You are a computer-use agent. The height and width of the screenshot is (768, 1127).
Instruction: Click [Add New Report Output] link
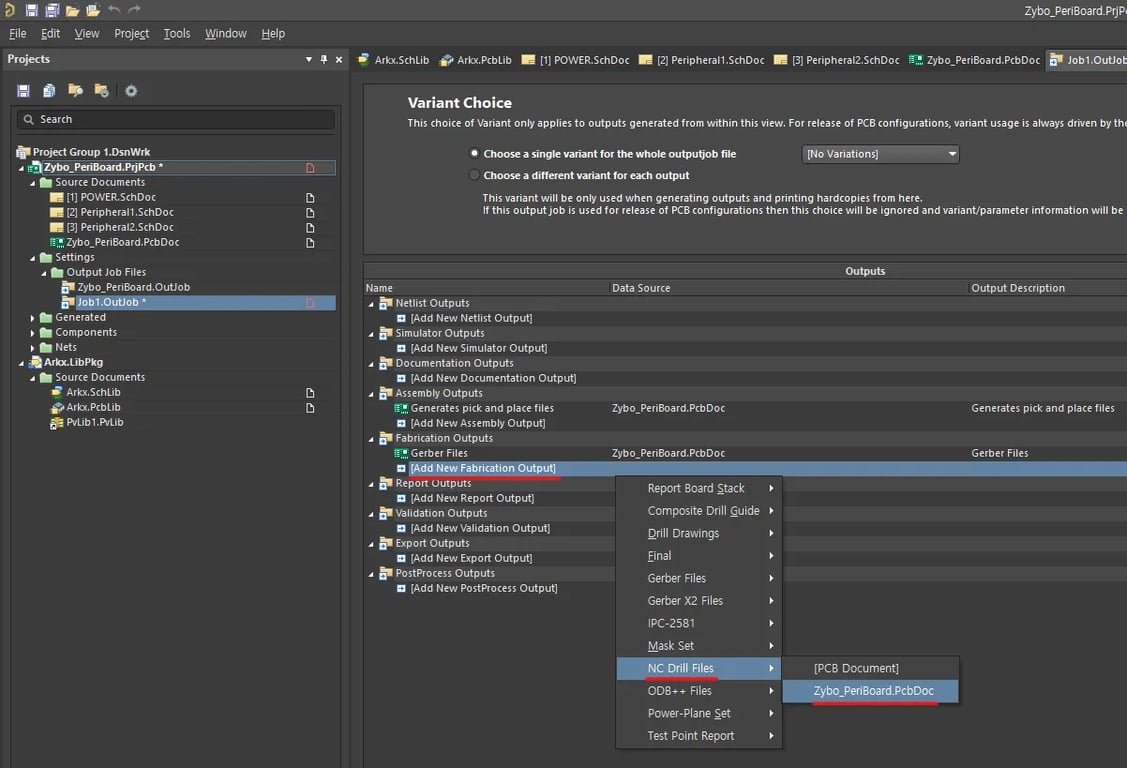[x=471, y=498]
